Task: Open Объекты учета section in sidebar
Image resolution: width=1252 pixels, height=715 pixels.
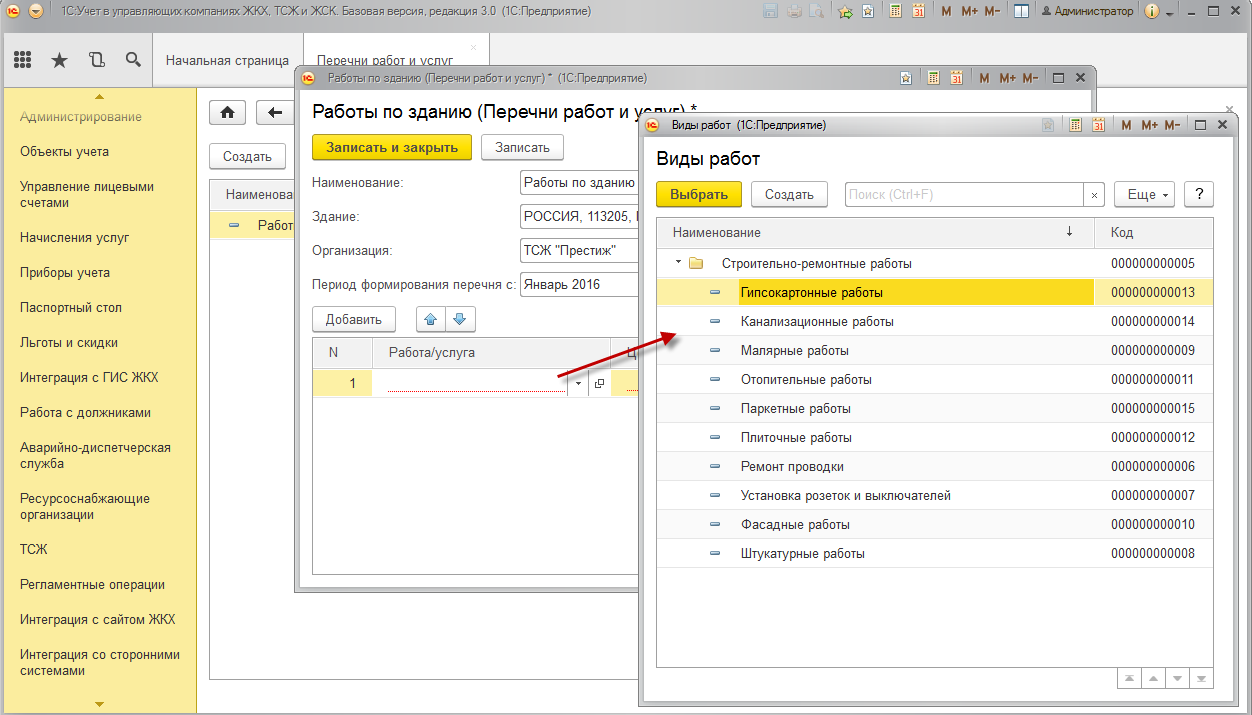Action: point(65,152)
